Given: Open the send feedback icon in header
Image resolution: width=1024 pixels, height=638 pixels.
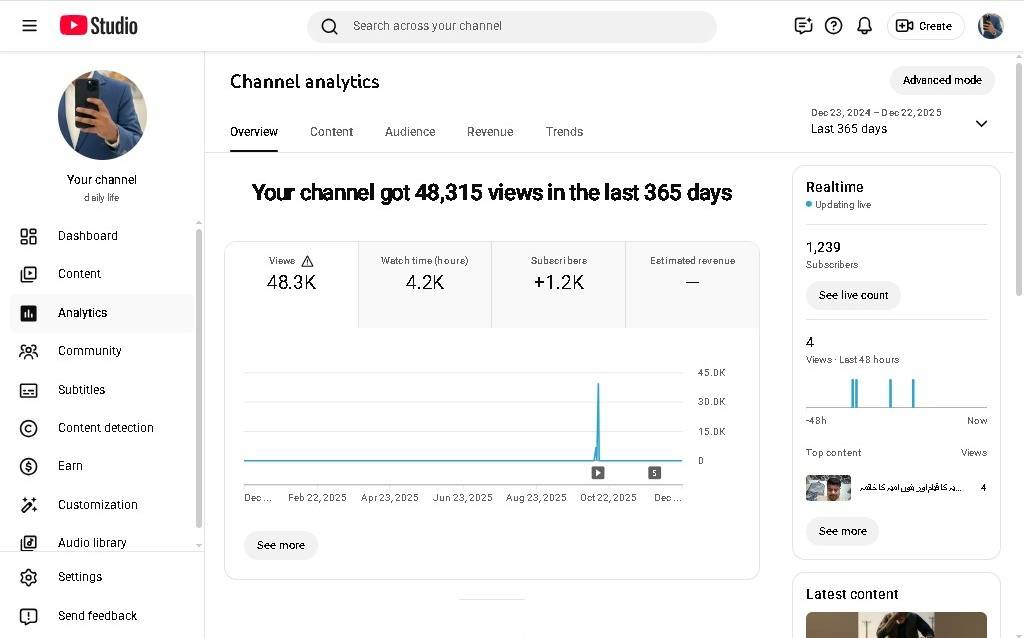Looking at the screenshot, I should click(803, 26).
